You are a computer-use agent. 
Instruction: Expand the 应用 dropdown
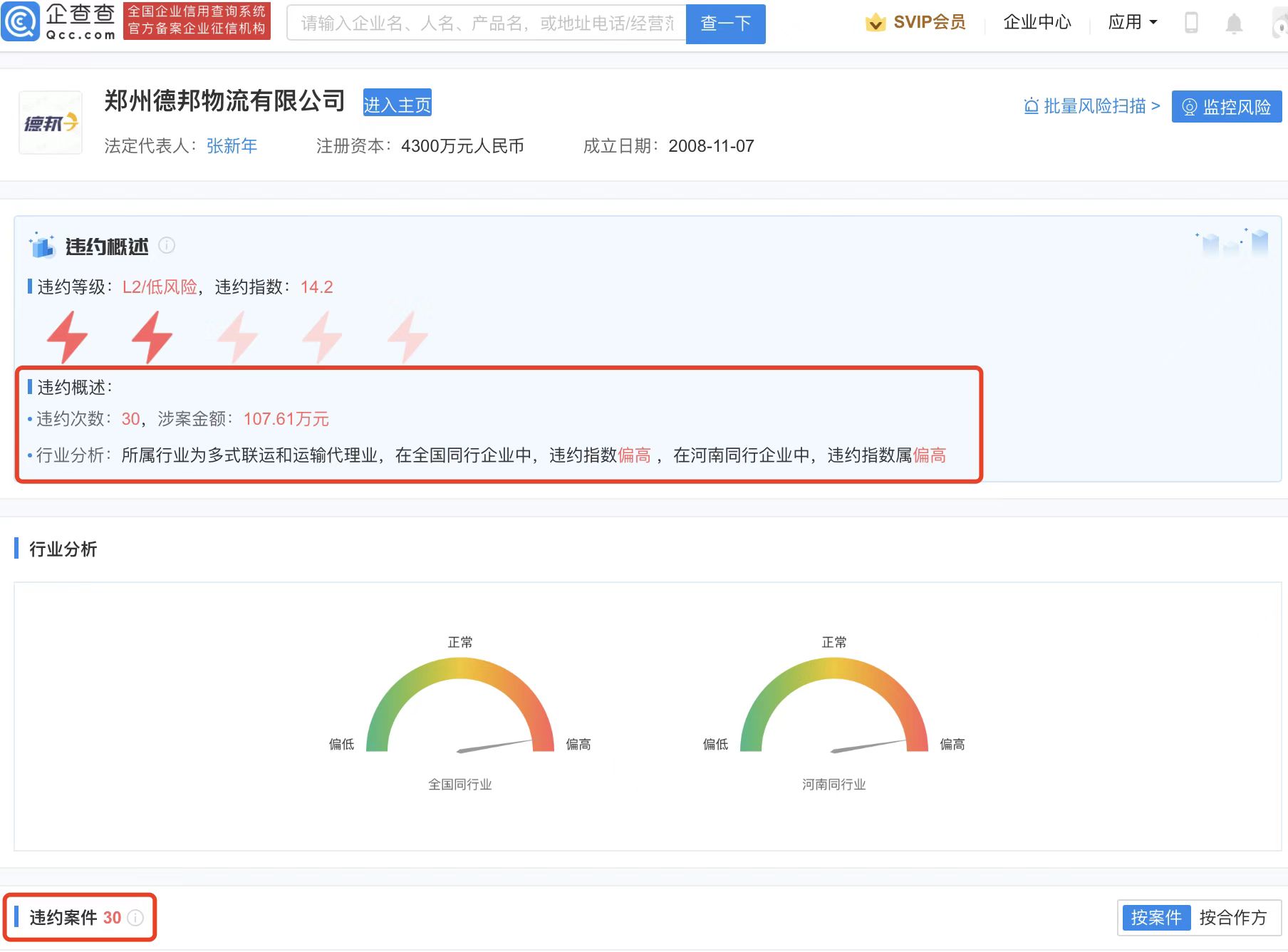pos(1132,22)
